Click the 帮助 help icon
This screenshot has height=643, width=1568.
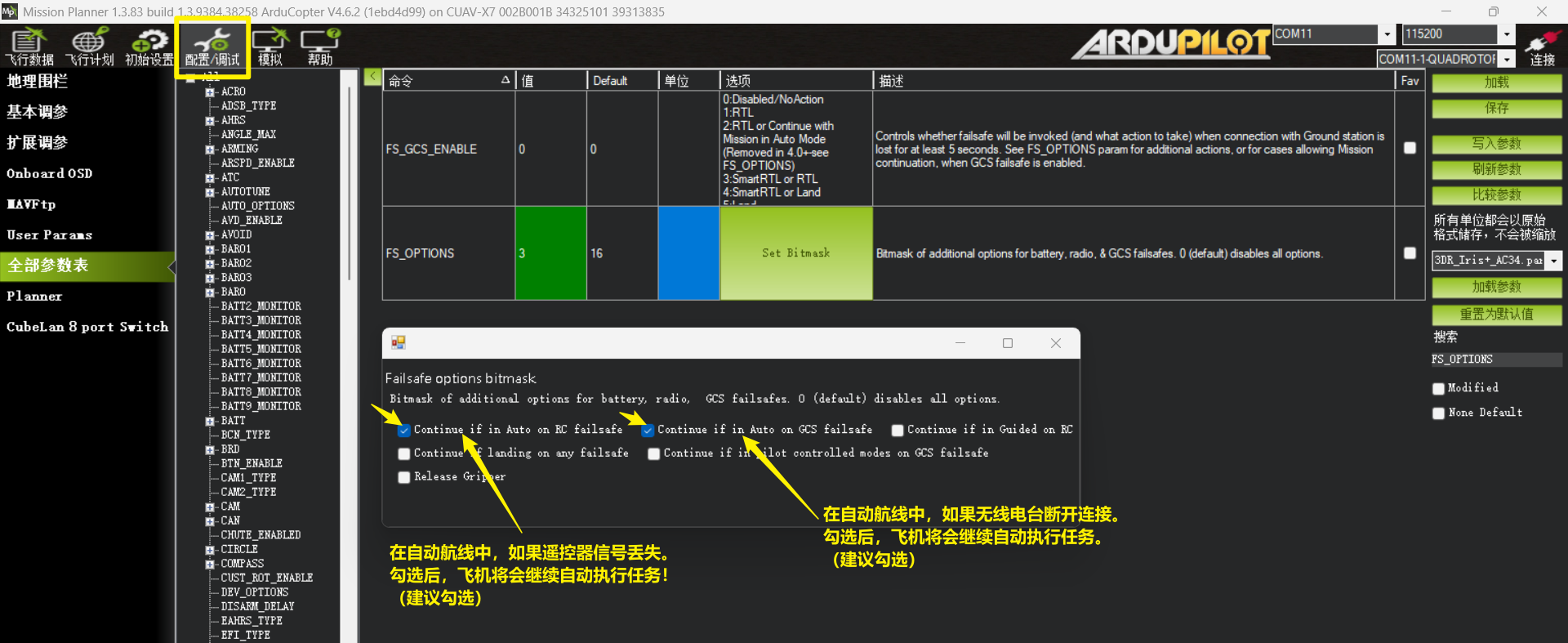pos(320,46)
